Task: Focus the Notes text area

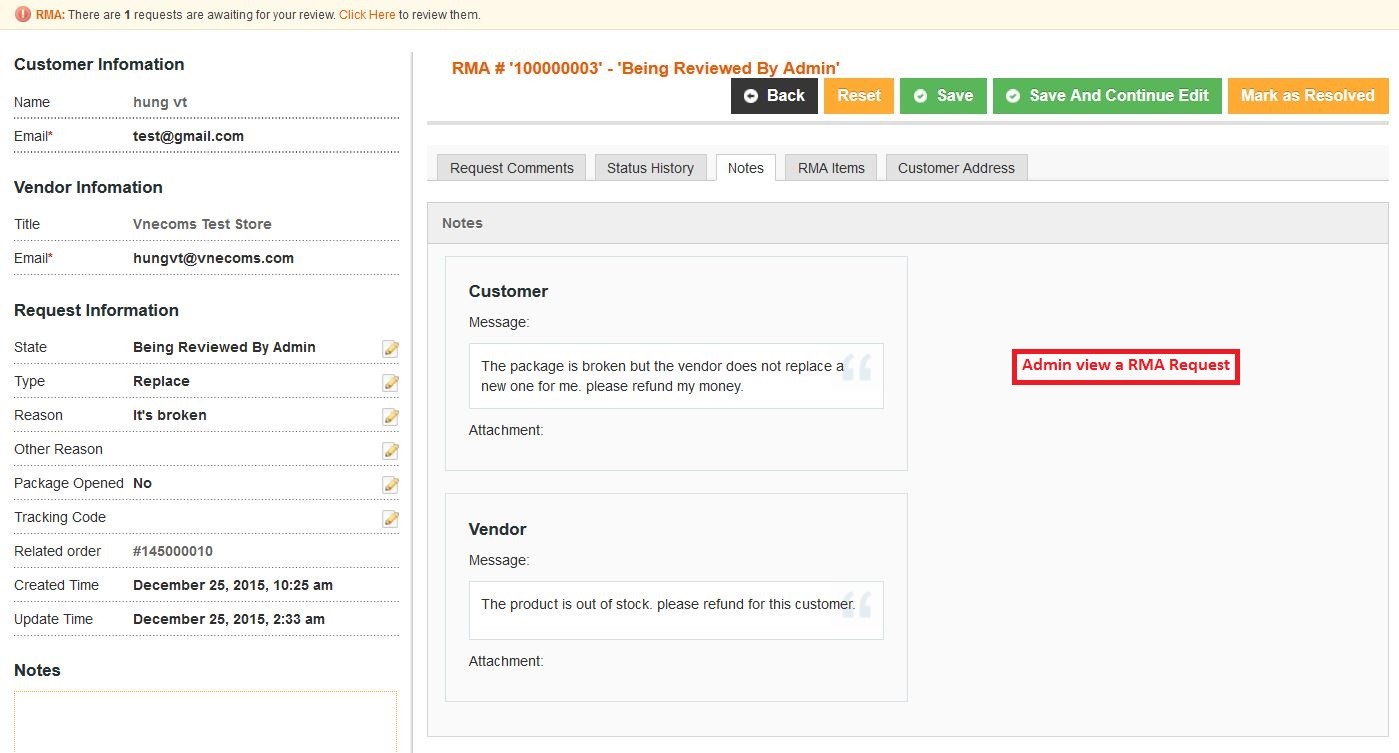Action: point(205,722)
